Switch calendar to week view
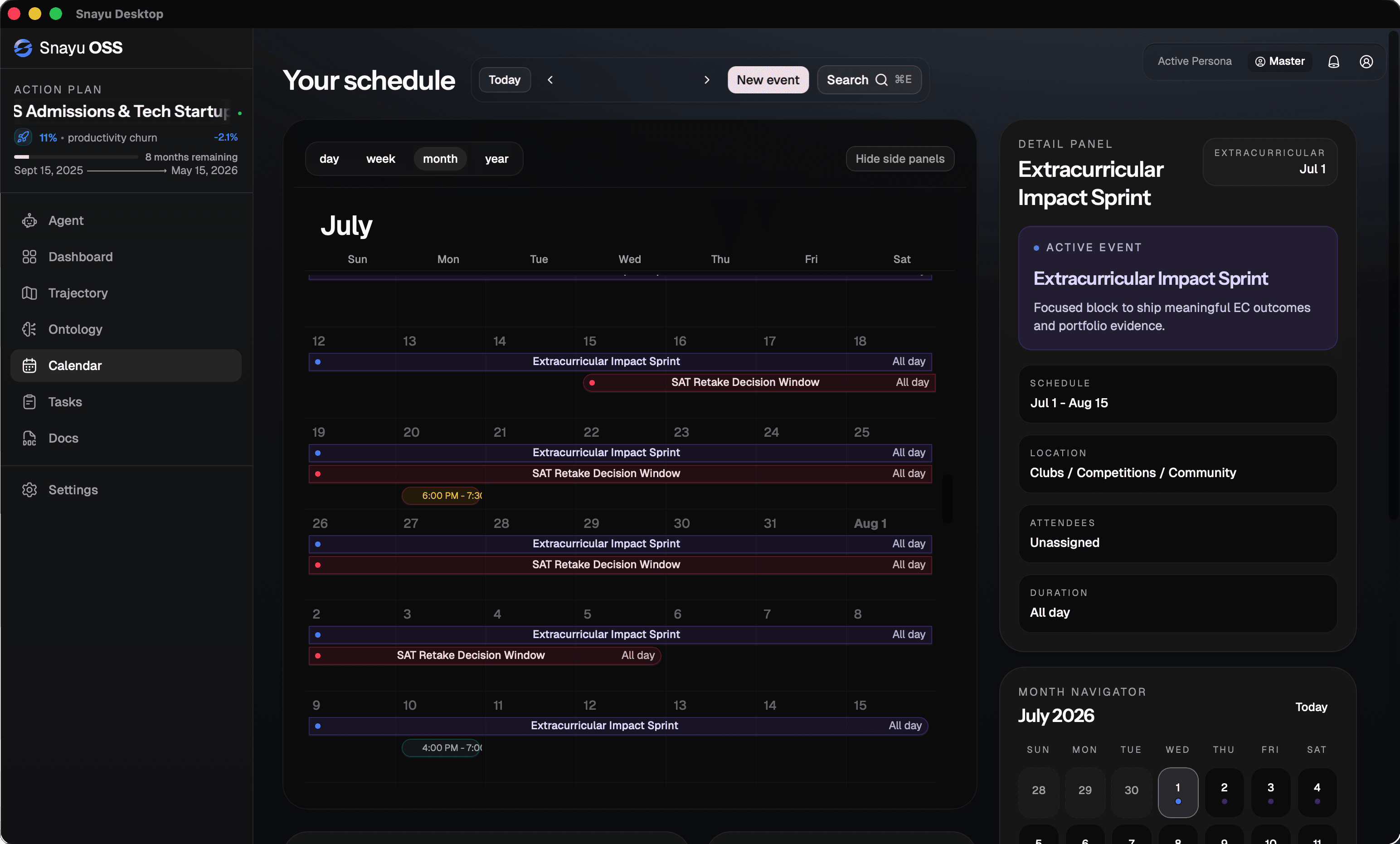Screen dimensions: 1400x844 tap(381, 159)
